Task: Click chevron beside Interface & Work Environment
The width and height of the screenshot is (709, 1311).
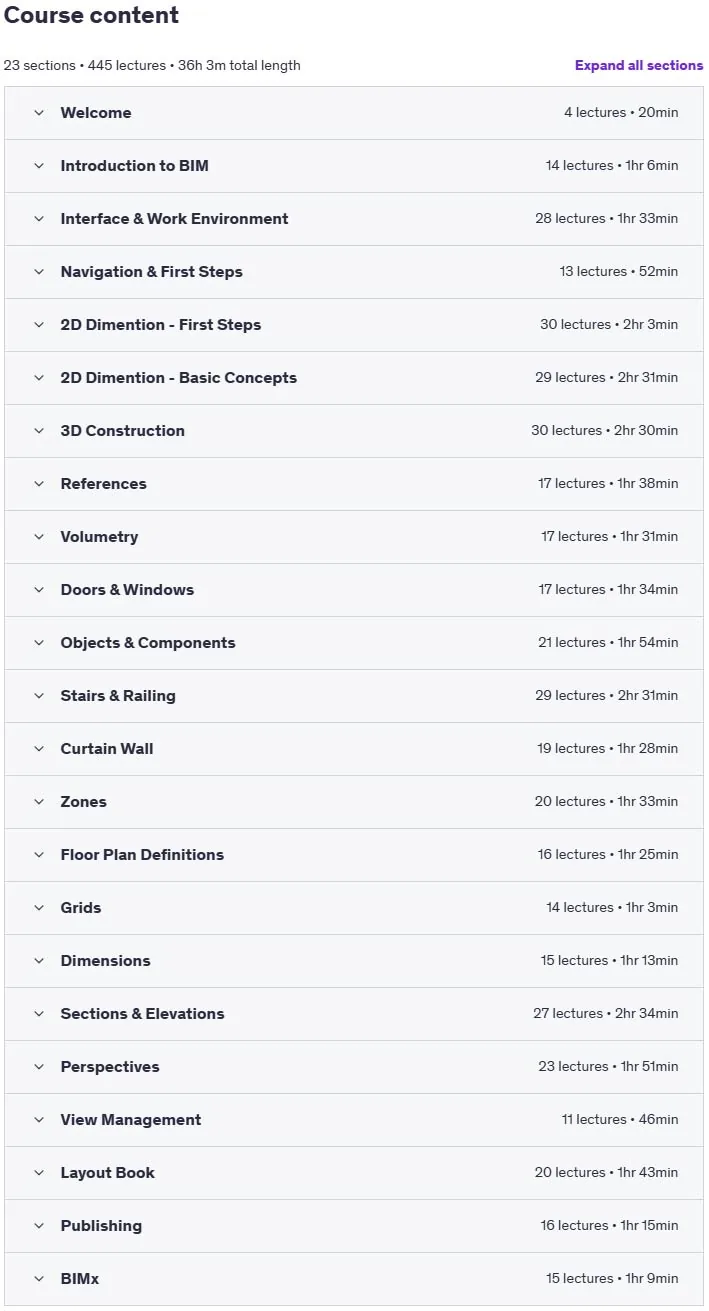Action: click(39, 219)
